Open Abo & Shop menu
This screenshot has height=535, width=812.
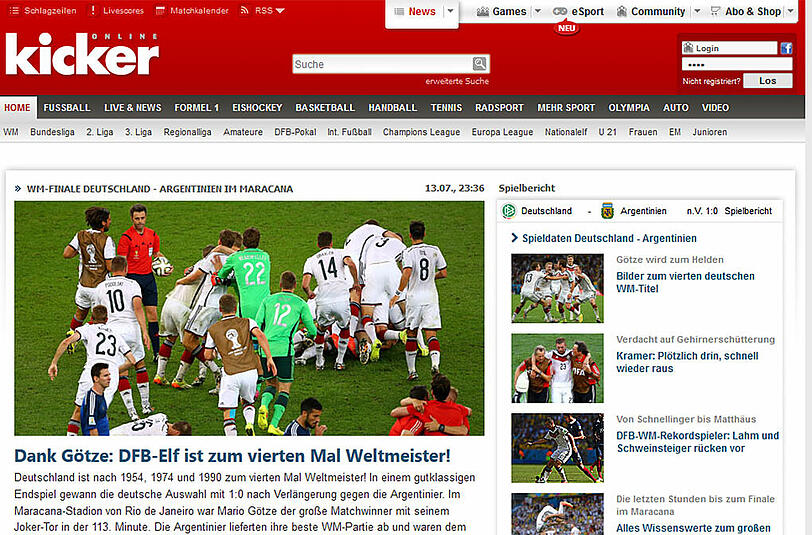tap(753, 11)
